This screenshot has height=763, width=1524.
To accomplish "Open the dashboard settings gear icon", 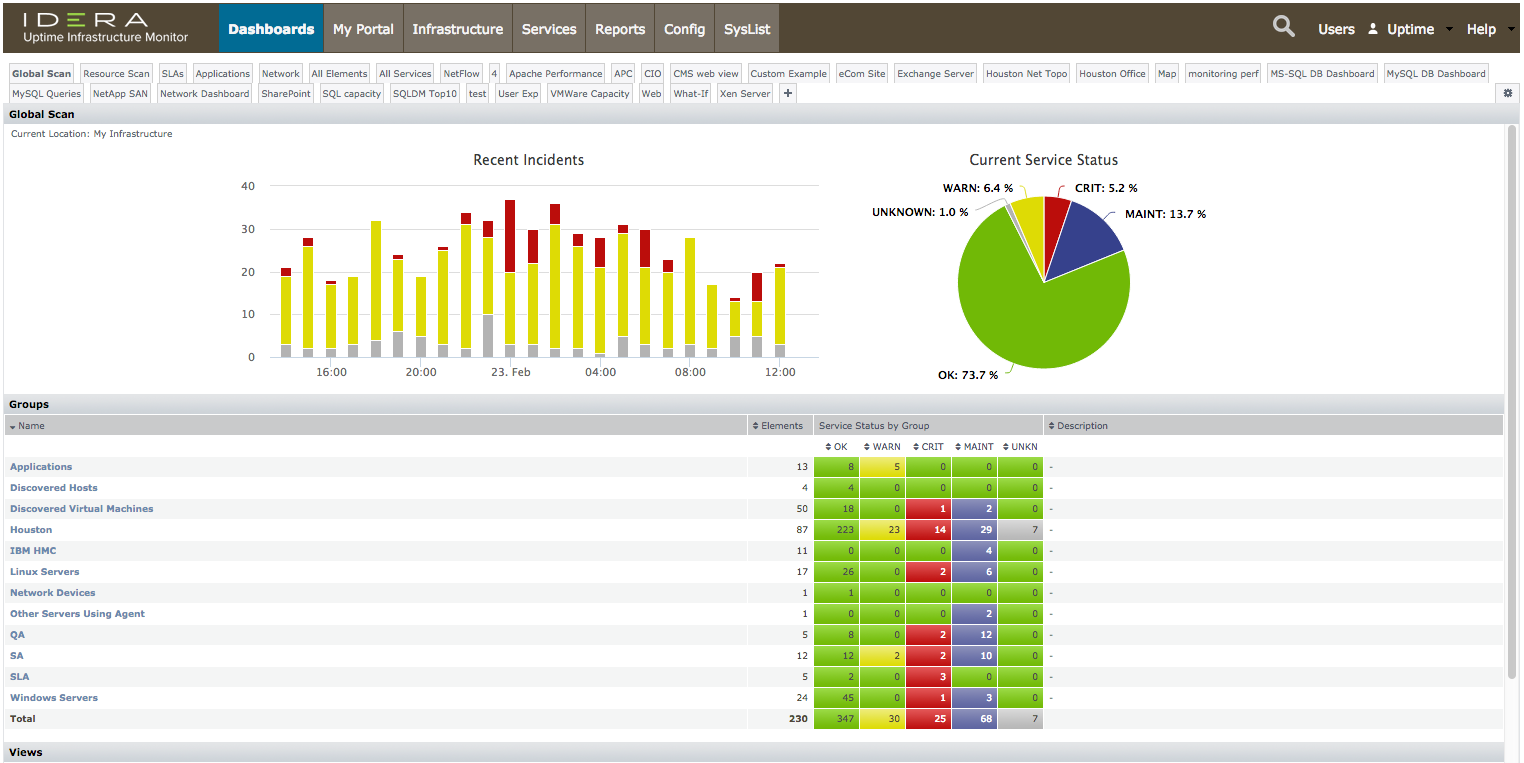I will coord(1508,93).
